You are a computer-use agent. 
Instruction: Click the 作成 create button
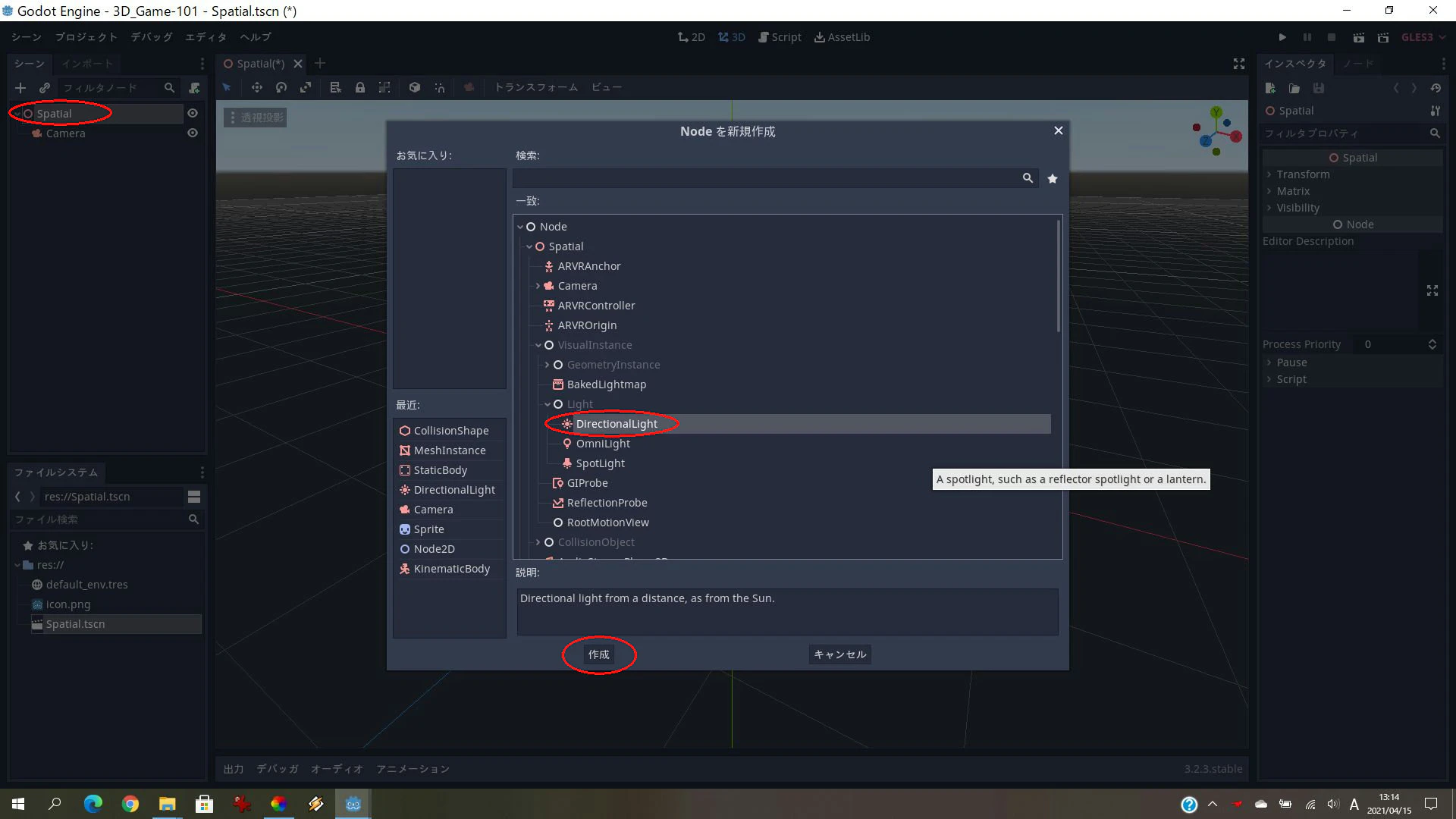pos(598,654)
